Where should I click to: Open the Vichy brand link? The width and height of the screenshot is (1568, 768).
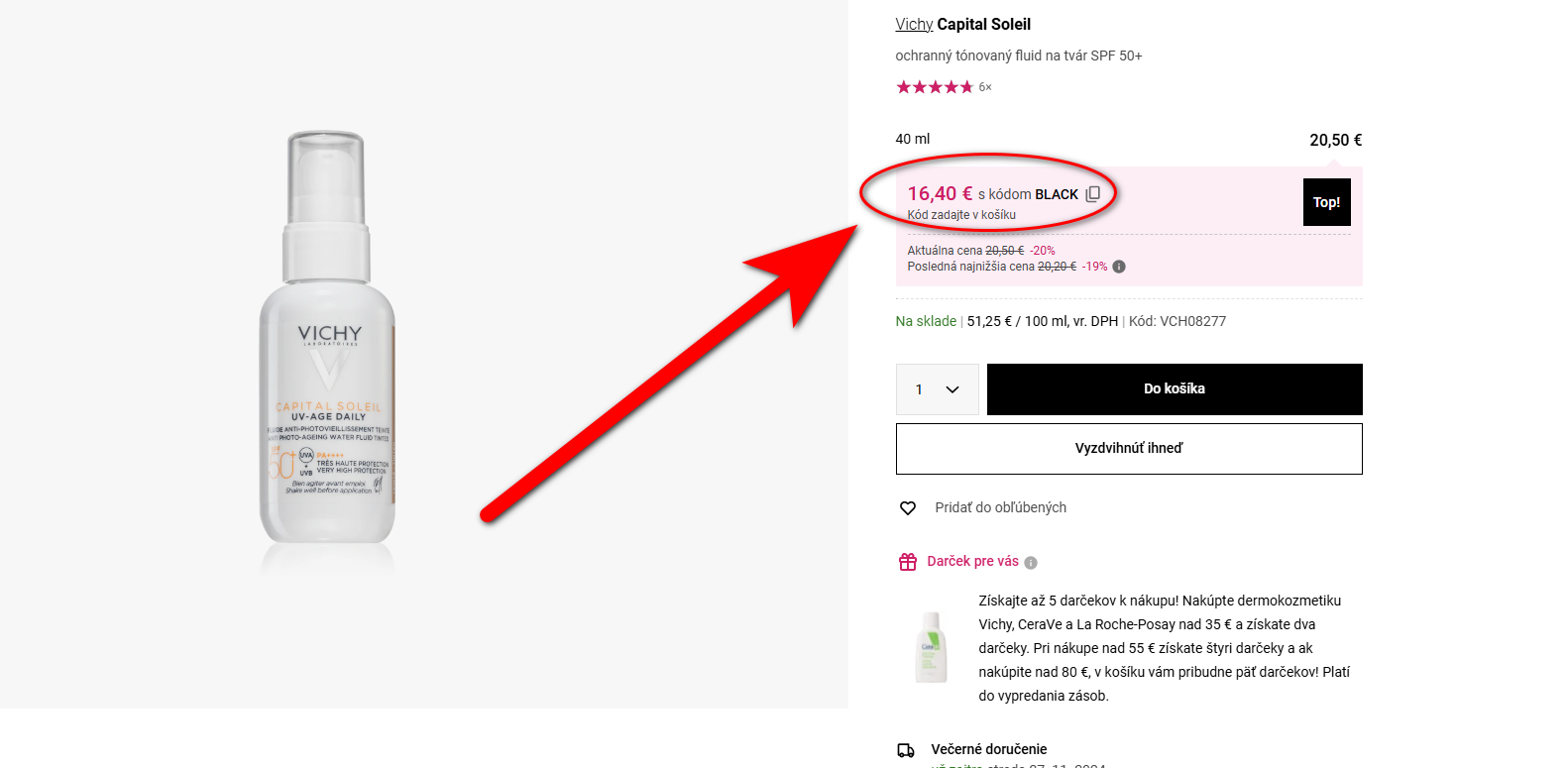click(x=914, y=25)
